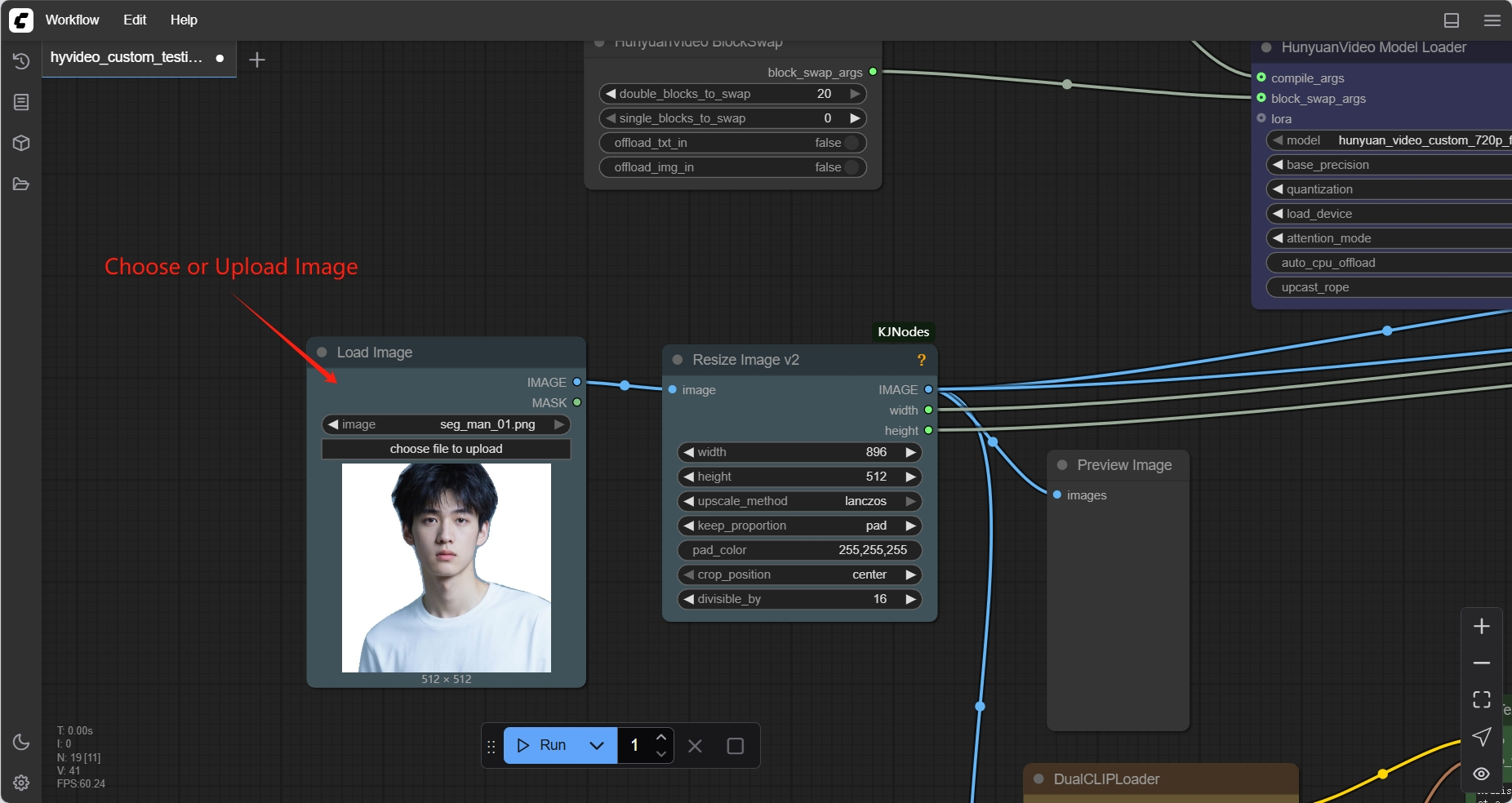Open the queue history sidebar icon
The image size is (1512, 803).
[x=21, y=61]
